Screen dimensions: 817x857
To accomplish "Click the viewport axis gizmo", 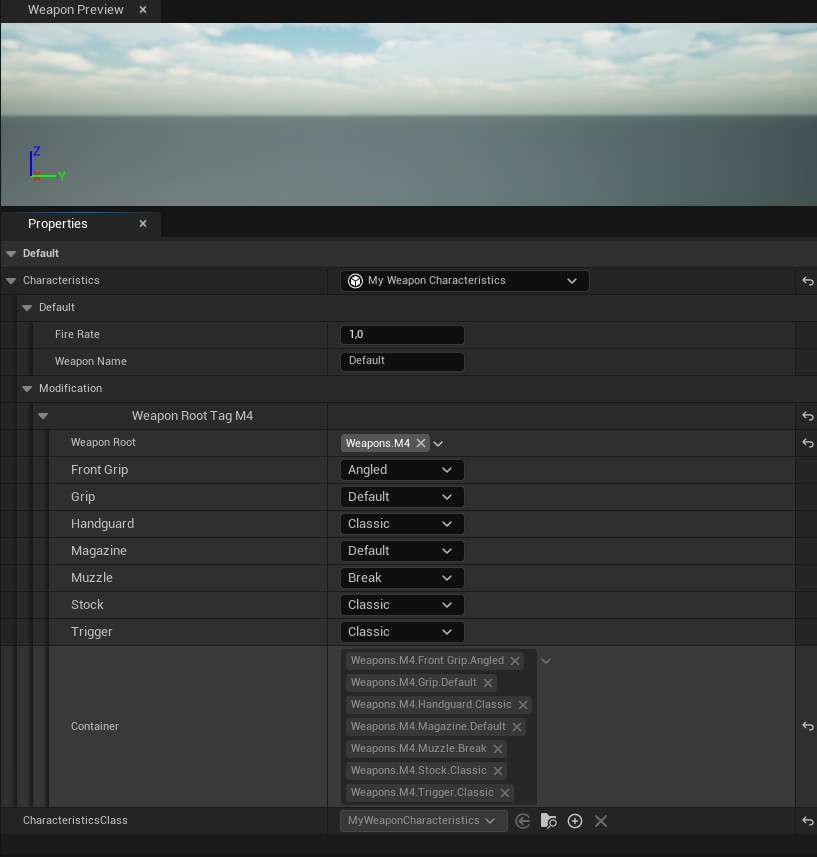I will click(46, 163).
